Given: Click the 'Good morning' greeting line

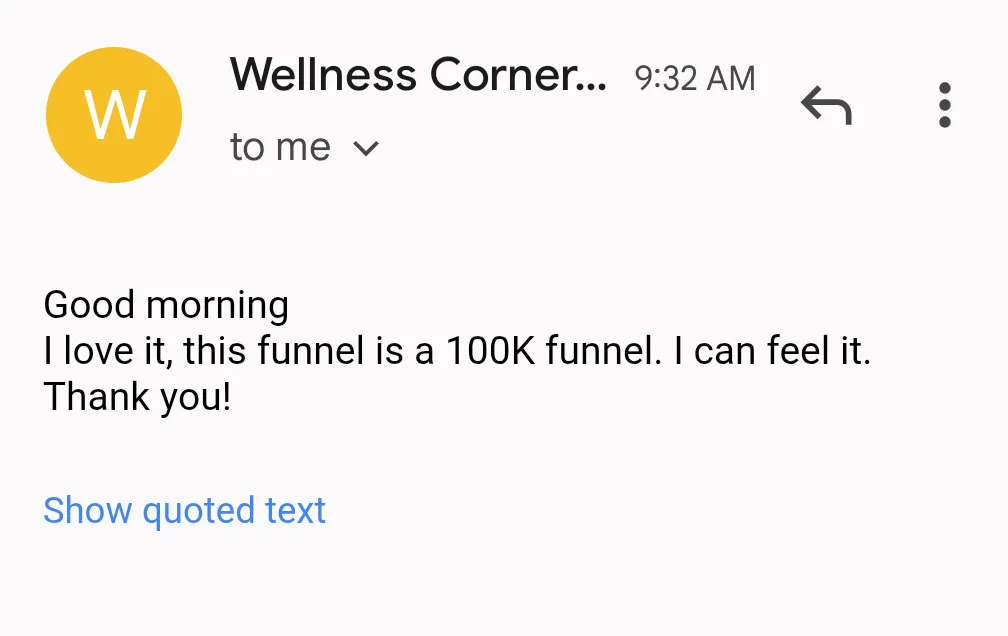Looking at the screenshot, I should click(166, 304).
